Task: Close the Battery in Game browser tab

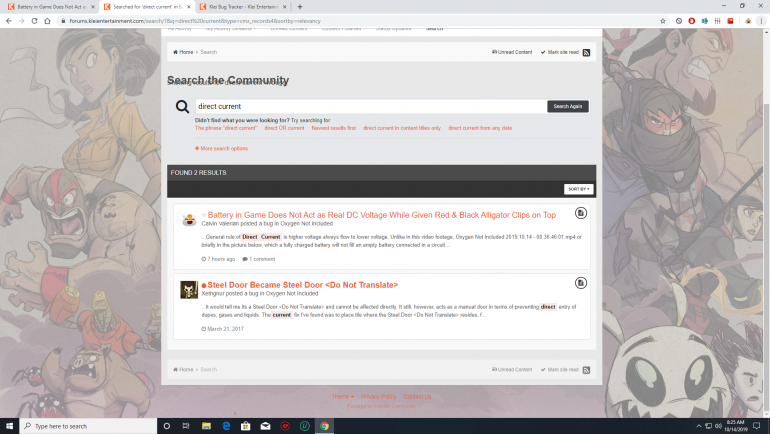Action: tap(93, 7)
